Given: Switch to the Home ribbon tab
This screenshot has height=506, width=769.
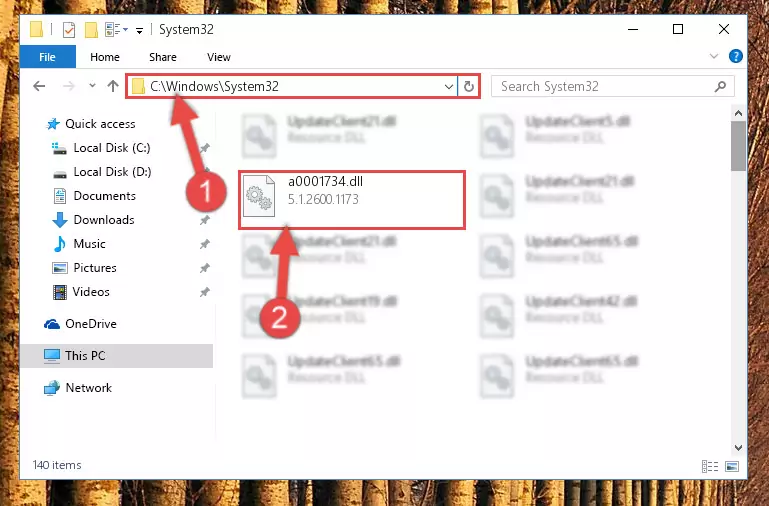Looking at the screenshot, I should (104, 57).
